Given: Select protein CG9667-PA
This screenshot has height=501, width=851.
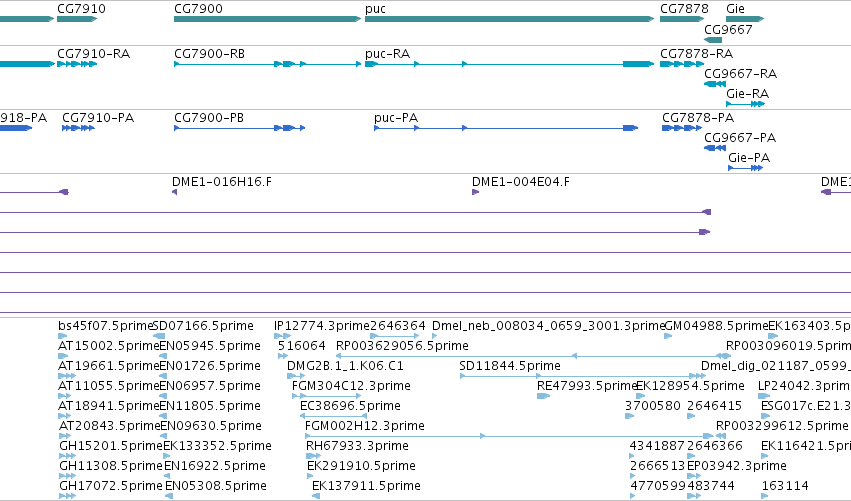Looking at the screenshot, I should click(740, 137).
